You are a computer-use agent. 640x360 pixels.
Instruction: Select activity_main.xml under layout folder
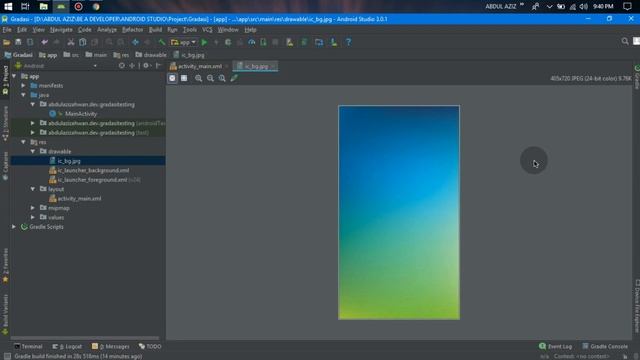[79, 198]
